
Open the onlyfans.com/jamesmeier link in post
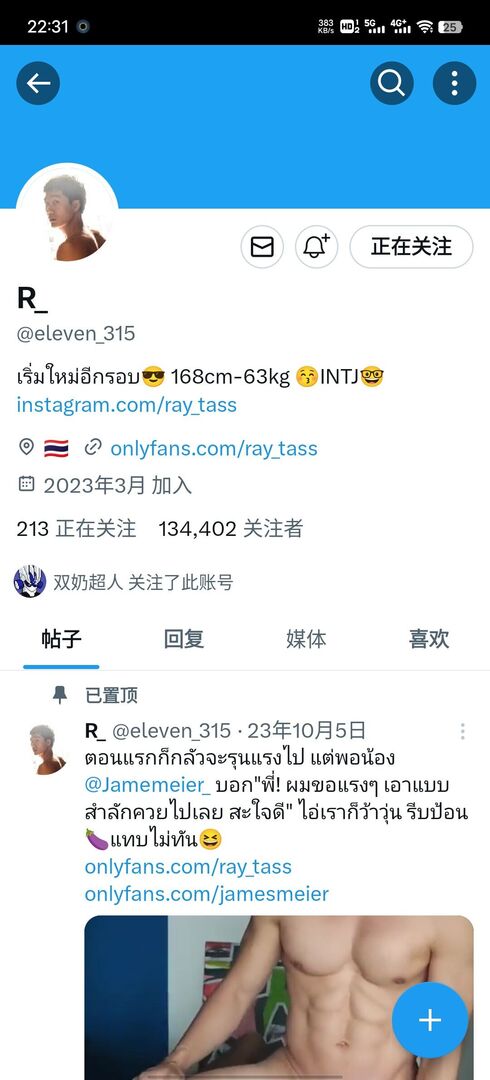click(207, 894)
